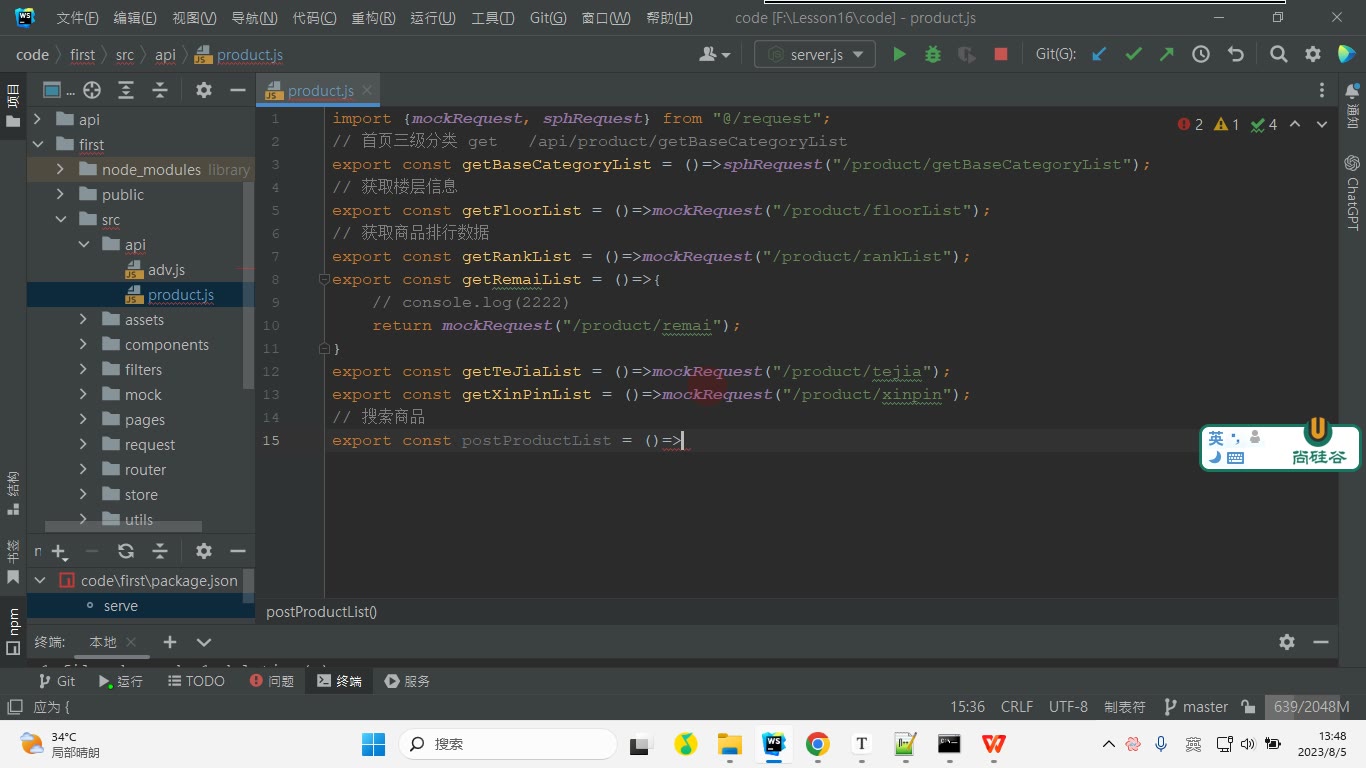Click the memory indicator 639/2048M

[x=1311, y=707]
